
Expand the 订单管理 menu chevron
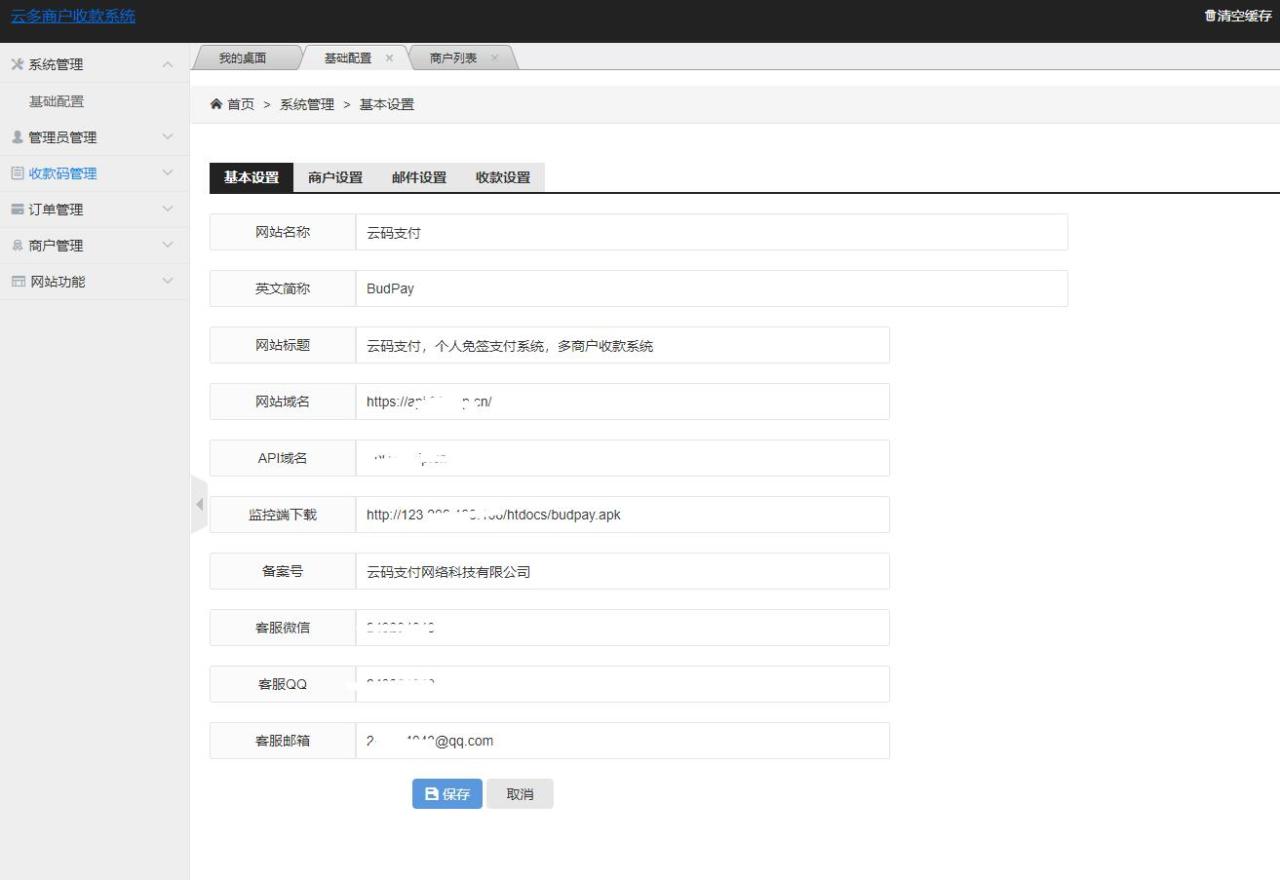(167, 209)
